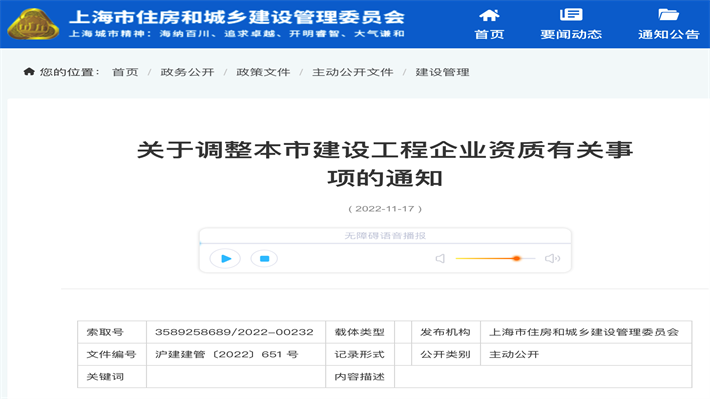Click the 内容描述 table cell

tap(360, 376)
